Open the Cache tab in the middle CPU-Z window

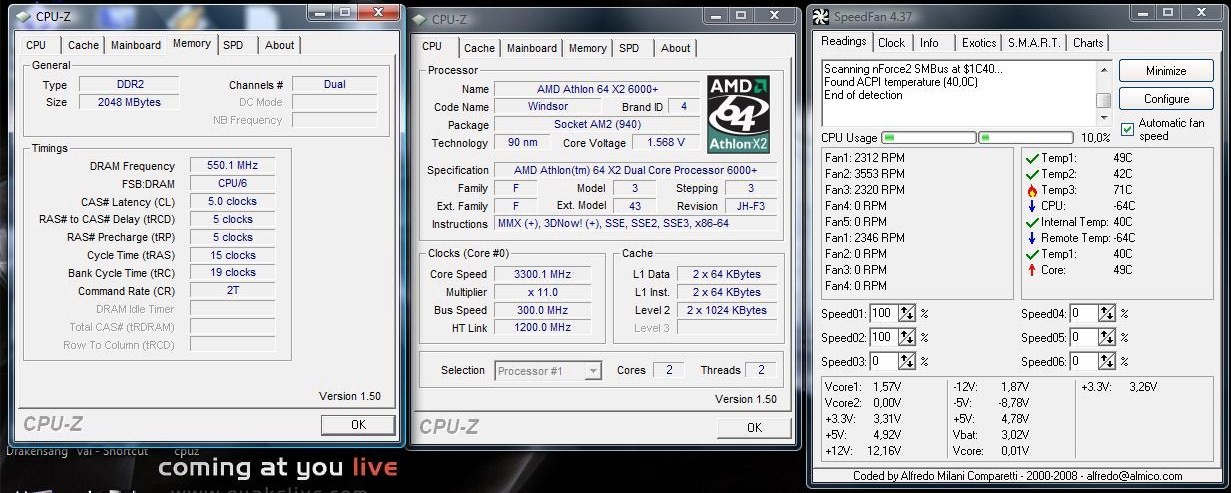479,48
